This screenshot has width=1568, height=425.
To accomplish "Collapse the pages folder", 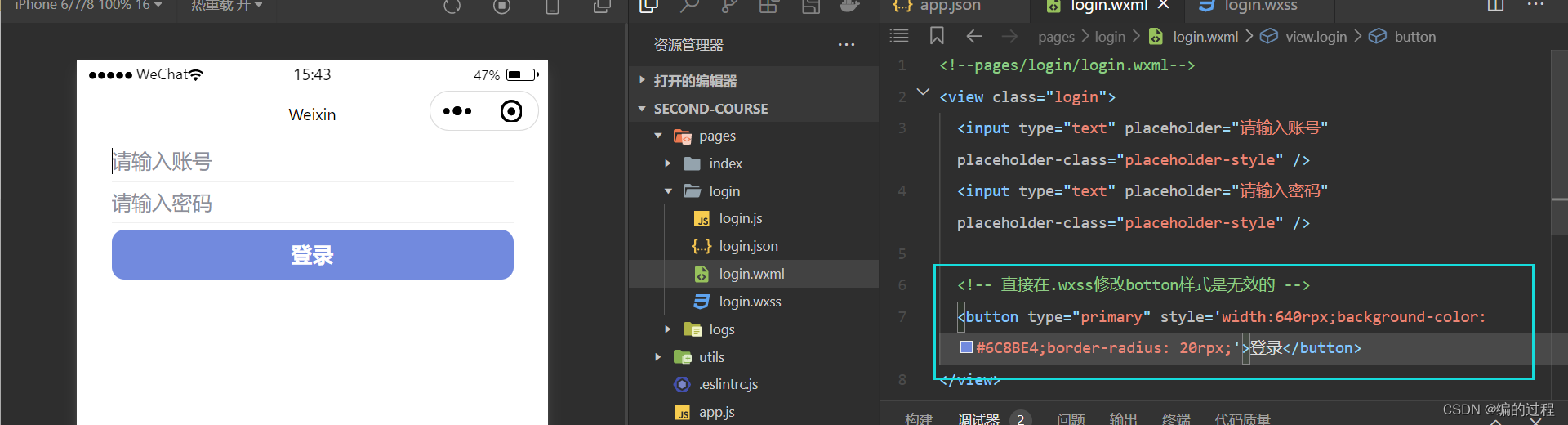I will [658, 136].
